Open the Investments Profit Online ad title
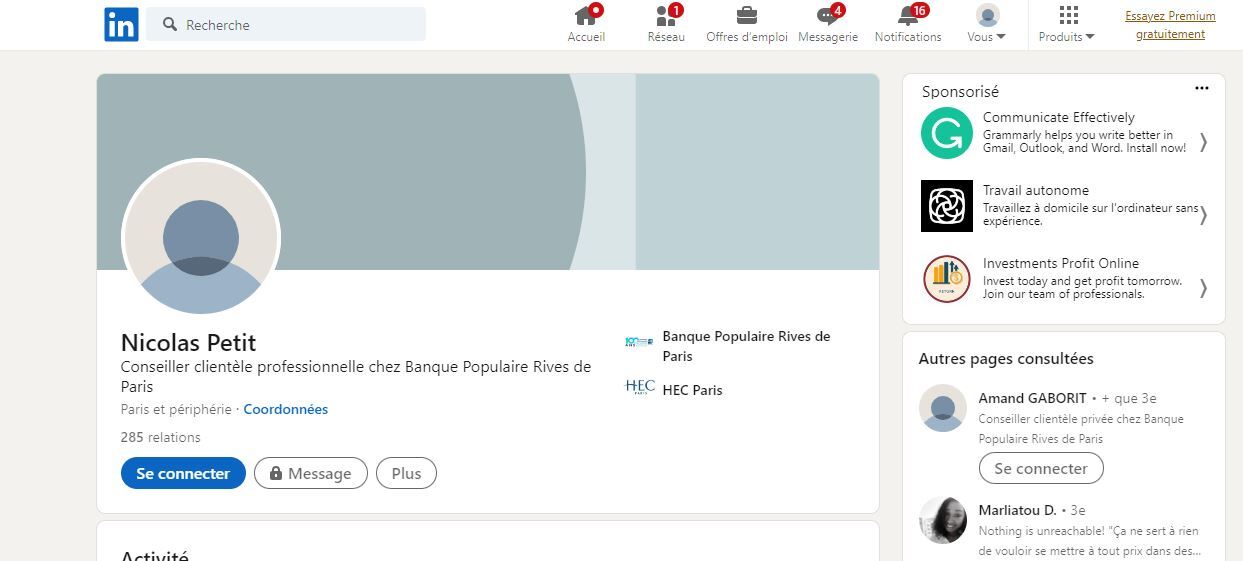Screen dimensions: 1243x561 pyautogui.click(x=1061, y=263)
